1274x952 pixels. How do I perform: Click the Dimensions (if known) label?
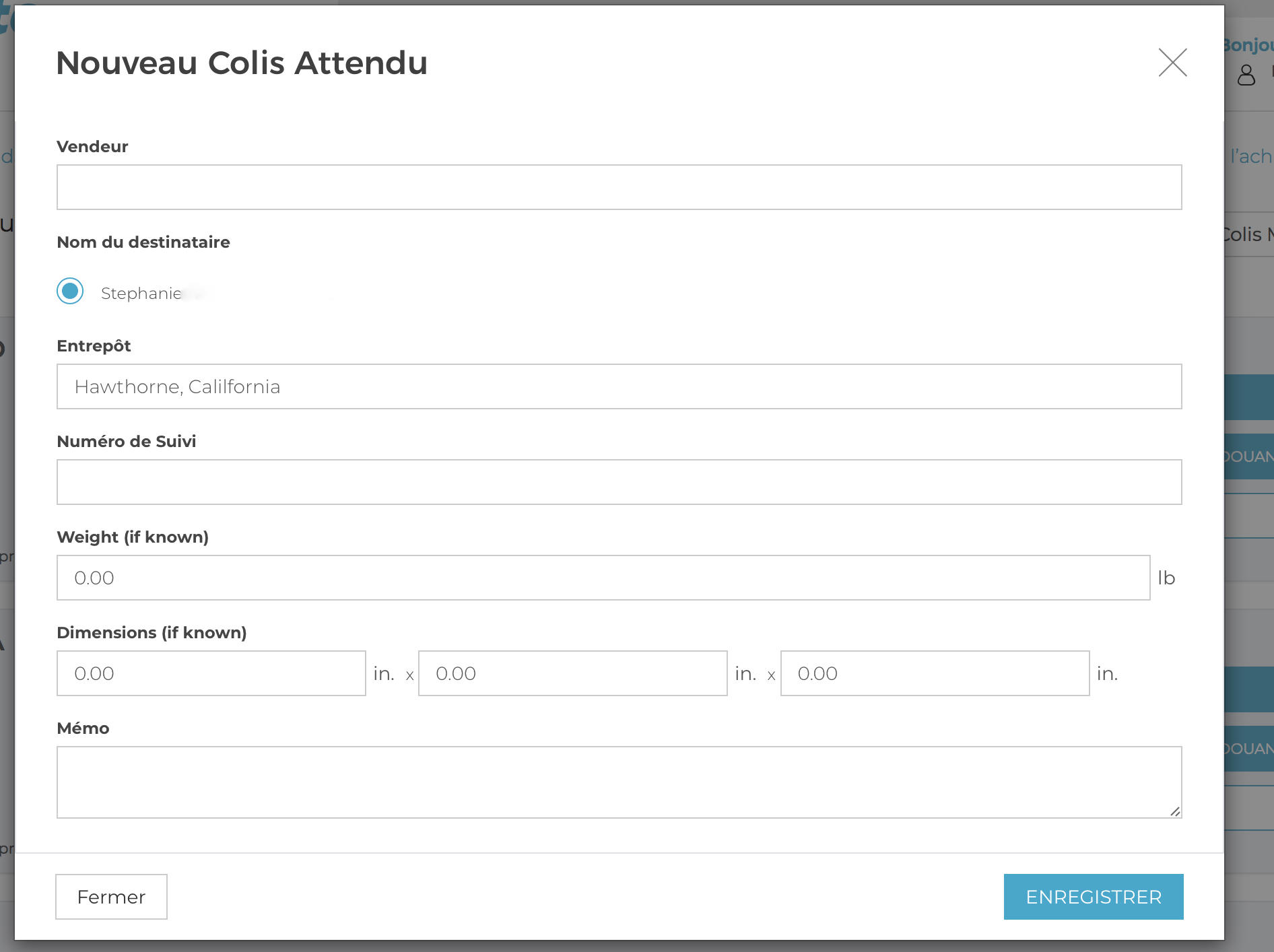(152, 633)
